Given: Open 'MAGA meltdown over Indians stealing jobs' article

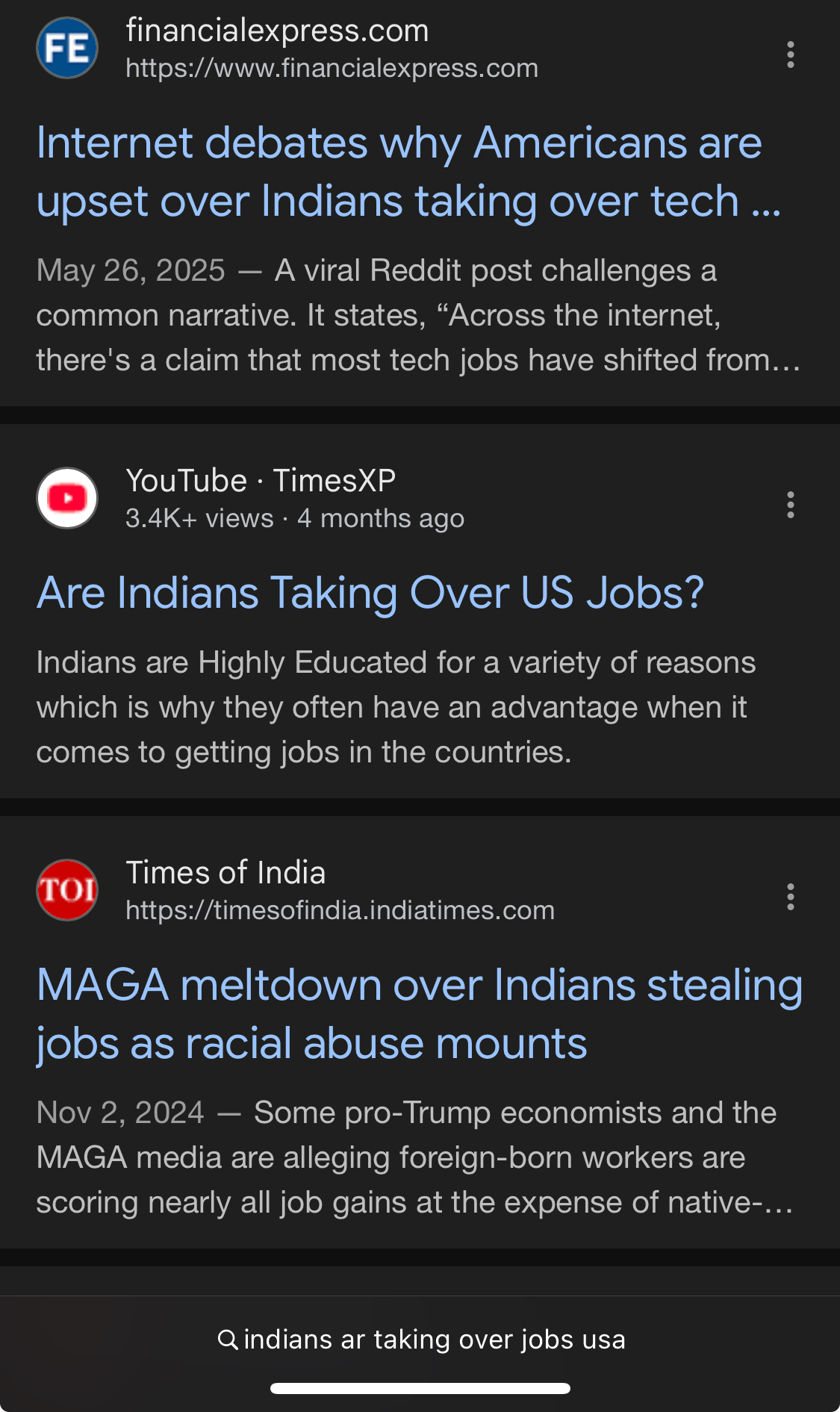Looking at the screenshot, I should [418, 1013].
